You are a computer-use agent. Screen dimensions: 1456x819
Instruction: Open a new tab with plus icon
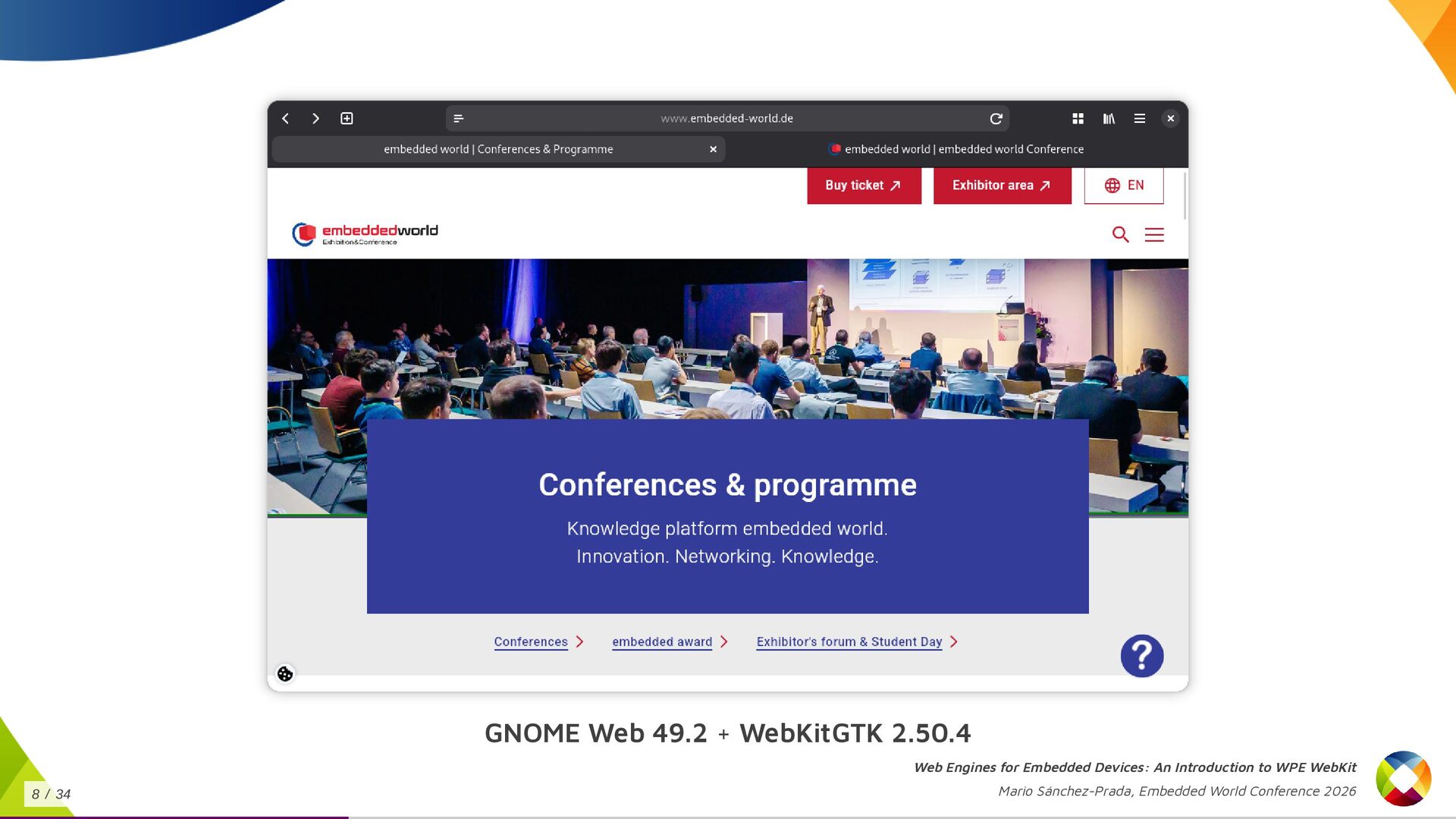(x=347, y=118)
